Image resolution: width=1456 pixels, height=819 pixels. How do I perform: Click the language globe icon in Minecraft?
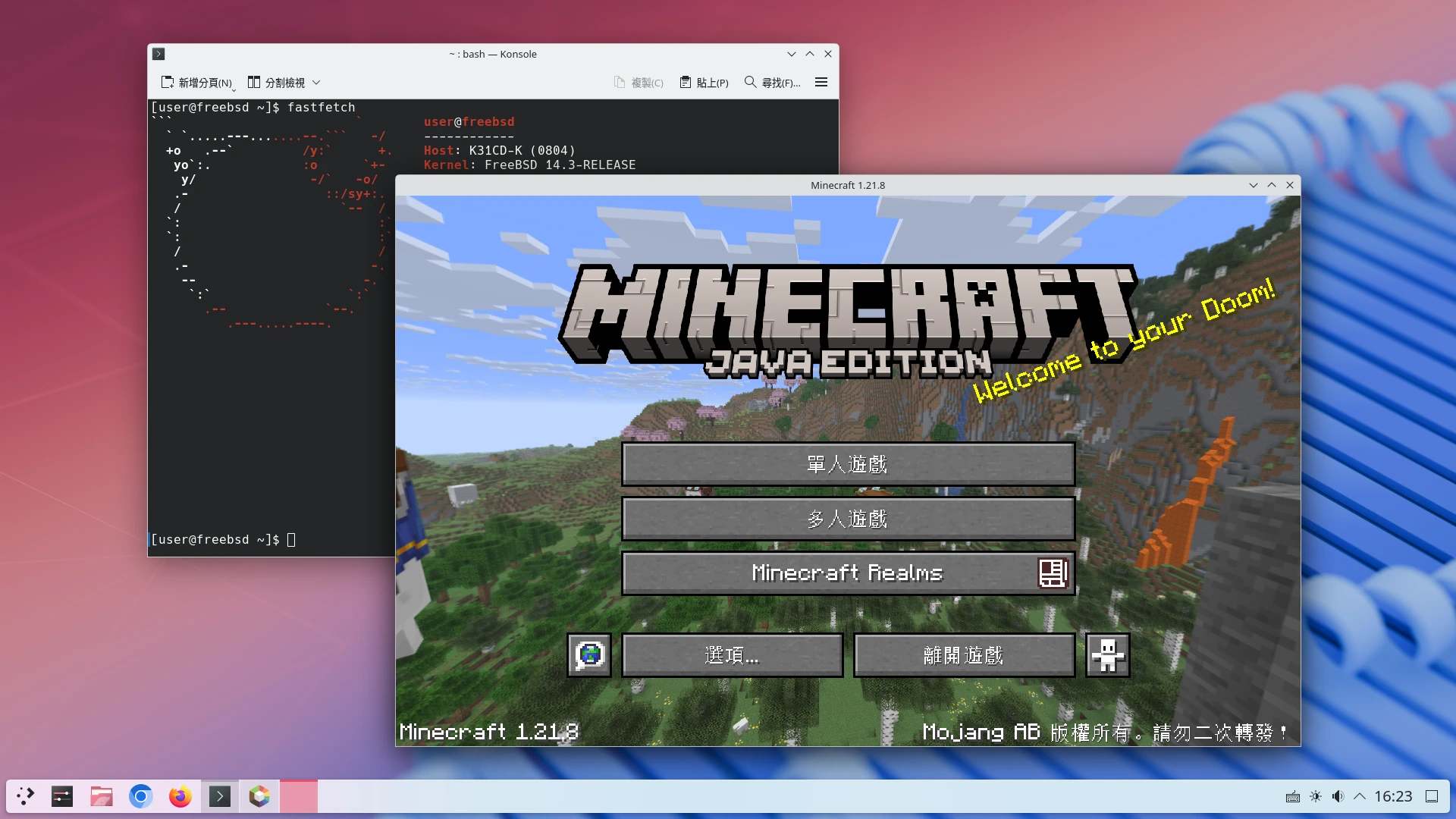tap(589, 655)
